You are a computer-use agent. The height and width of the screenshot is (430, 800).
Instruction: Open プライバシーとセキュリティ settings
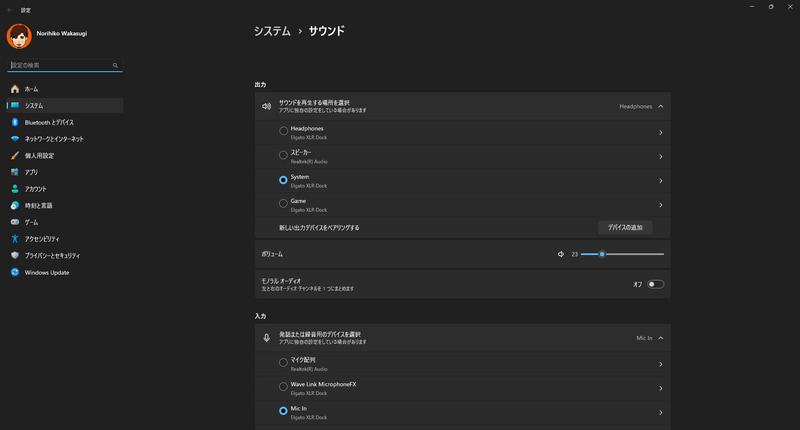(x=65, y=256)
